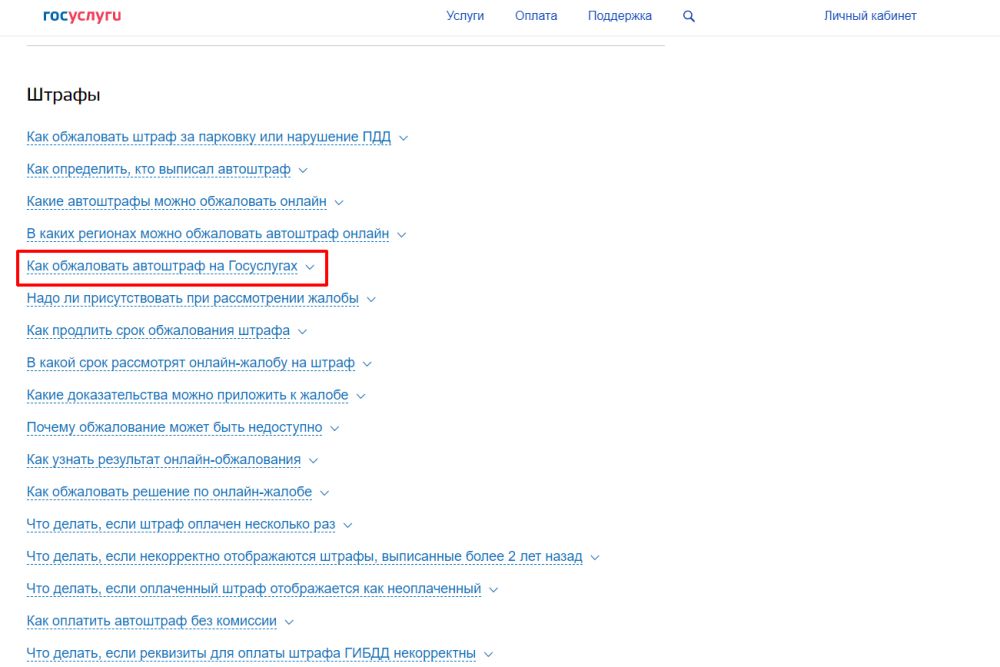
Task: Open 'Какие автоштрафы можно обжаловать онлайн'
Action: tap(176, 202)
